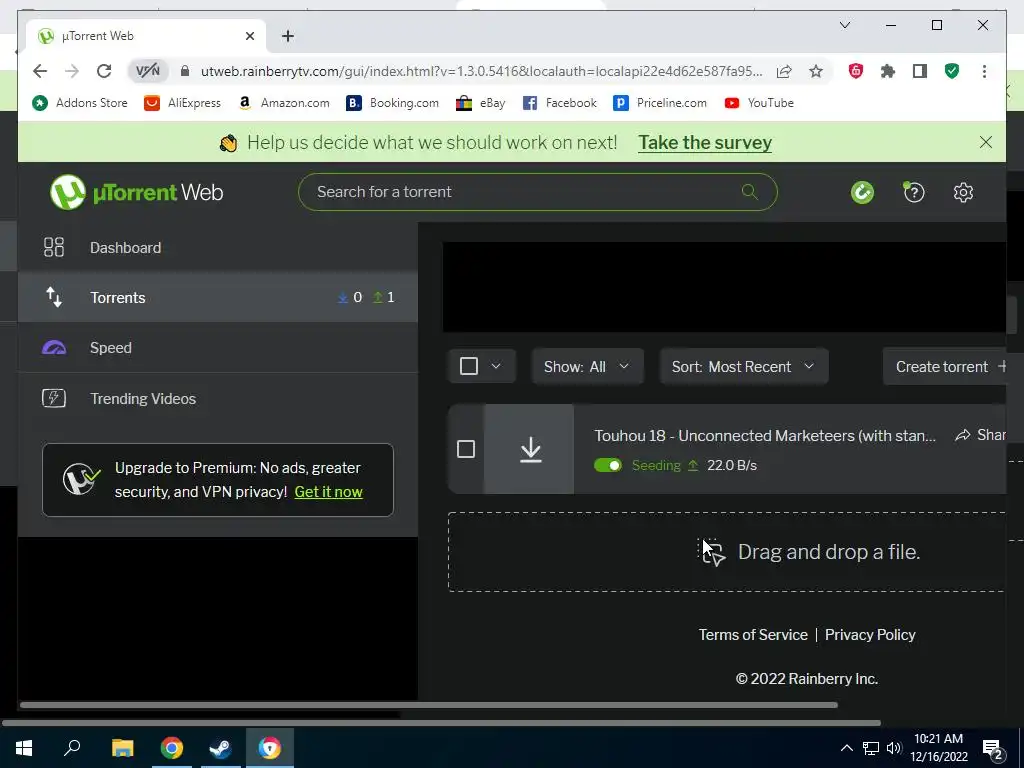Click the Get it now premium link

point(328,492)
